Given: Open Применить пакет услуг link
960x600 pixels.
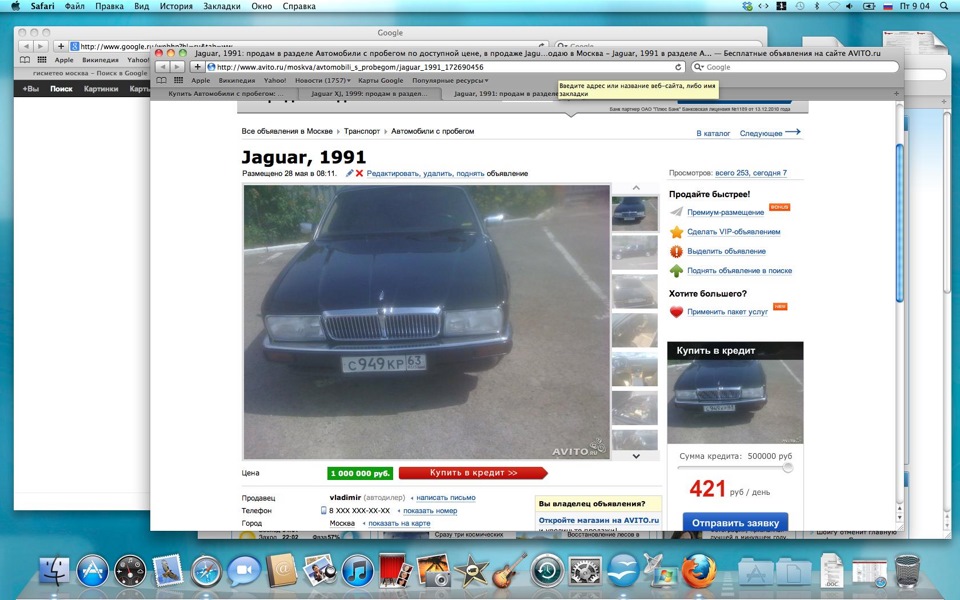Looking at the screenshot, I should (727, 312).
